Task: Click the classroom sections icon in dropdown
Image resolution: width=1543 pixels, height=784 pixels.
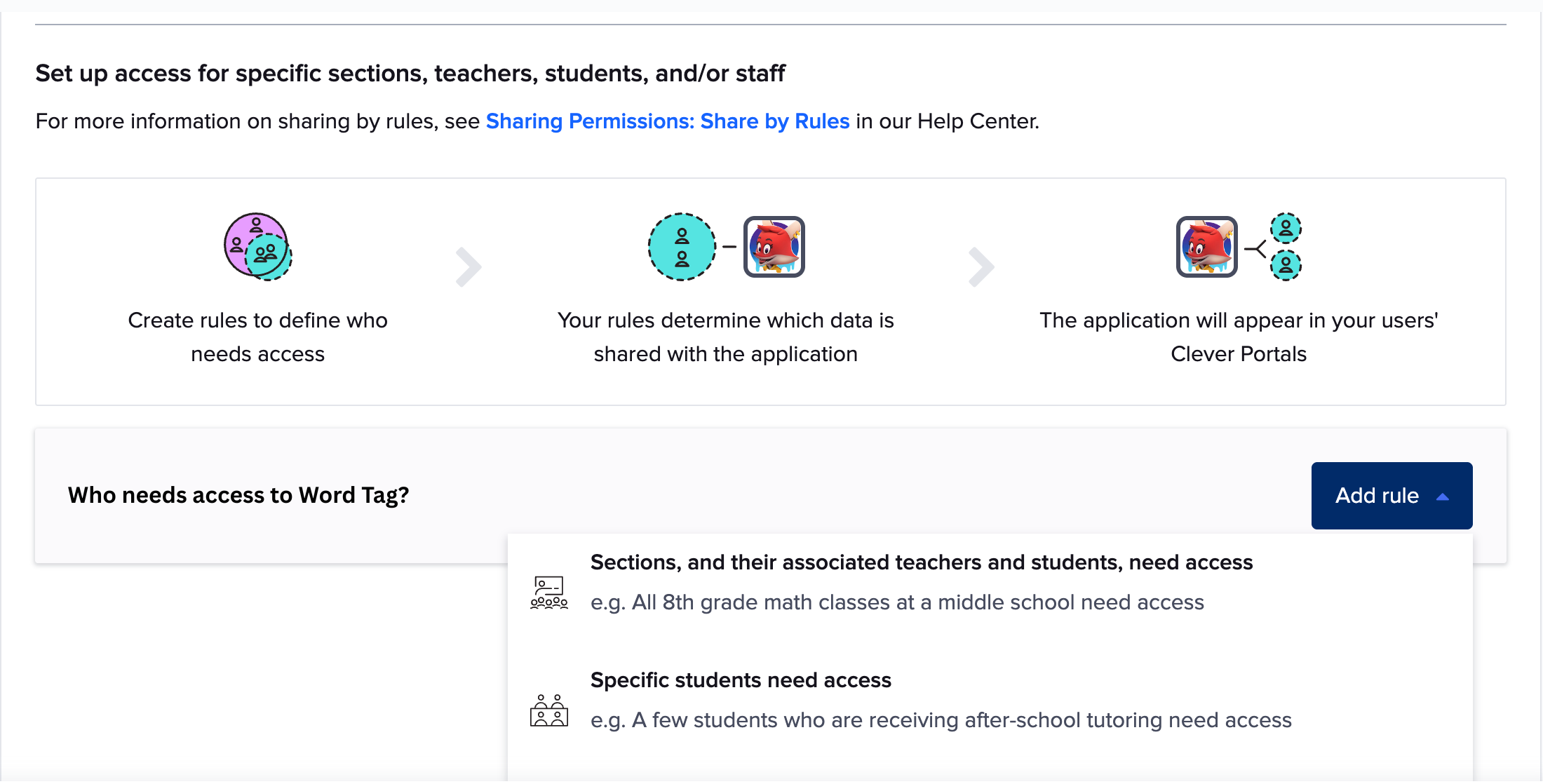Action: [x=549, y=593]
